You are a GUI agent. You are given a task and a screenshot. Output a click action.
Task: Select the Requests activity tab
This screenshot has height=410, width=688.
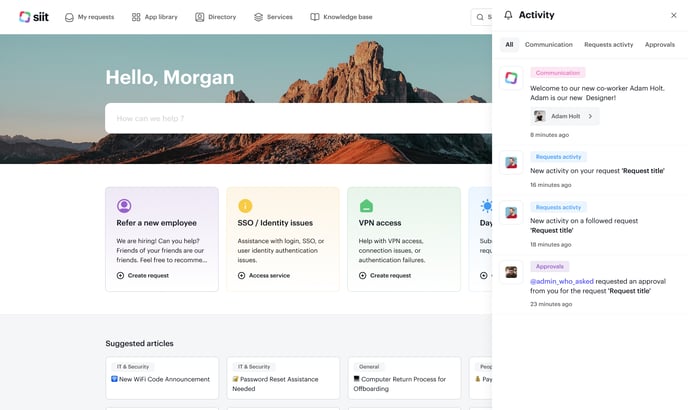click(608, 45)
